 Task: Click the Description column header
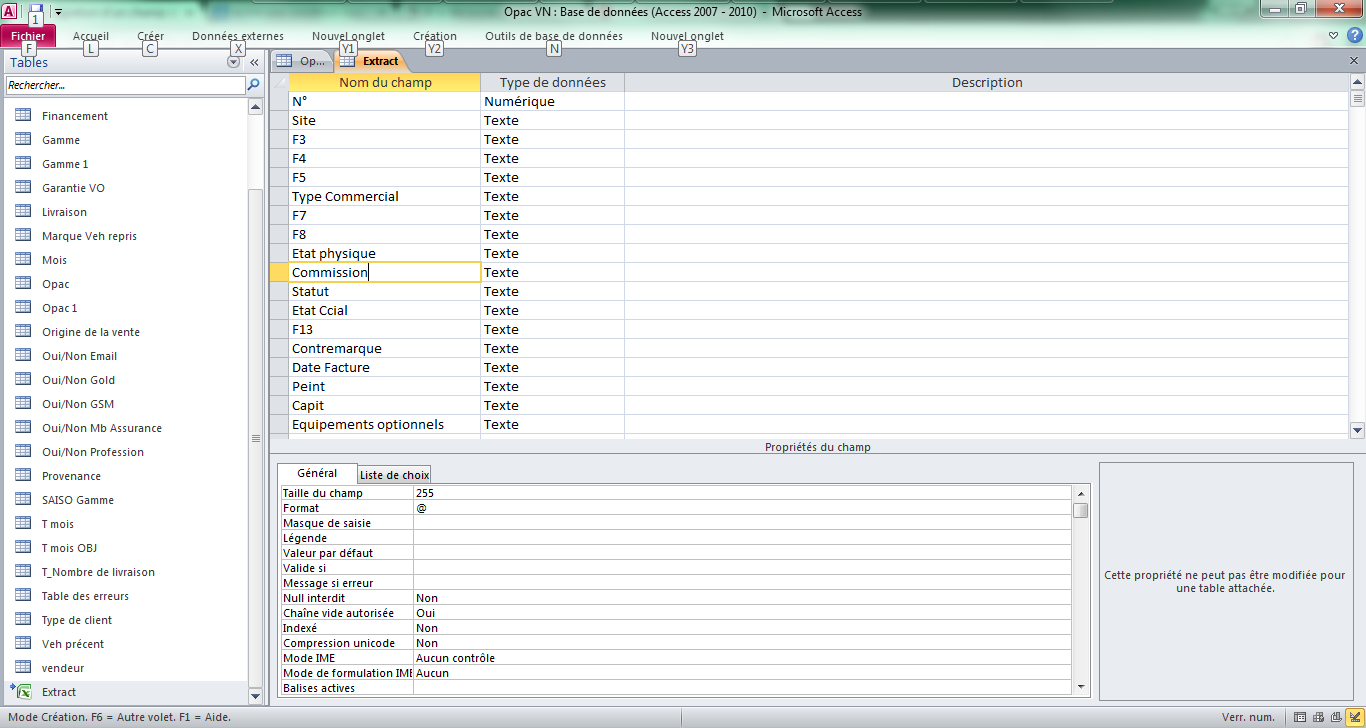[x=987, y=82]
